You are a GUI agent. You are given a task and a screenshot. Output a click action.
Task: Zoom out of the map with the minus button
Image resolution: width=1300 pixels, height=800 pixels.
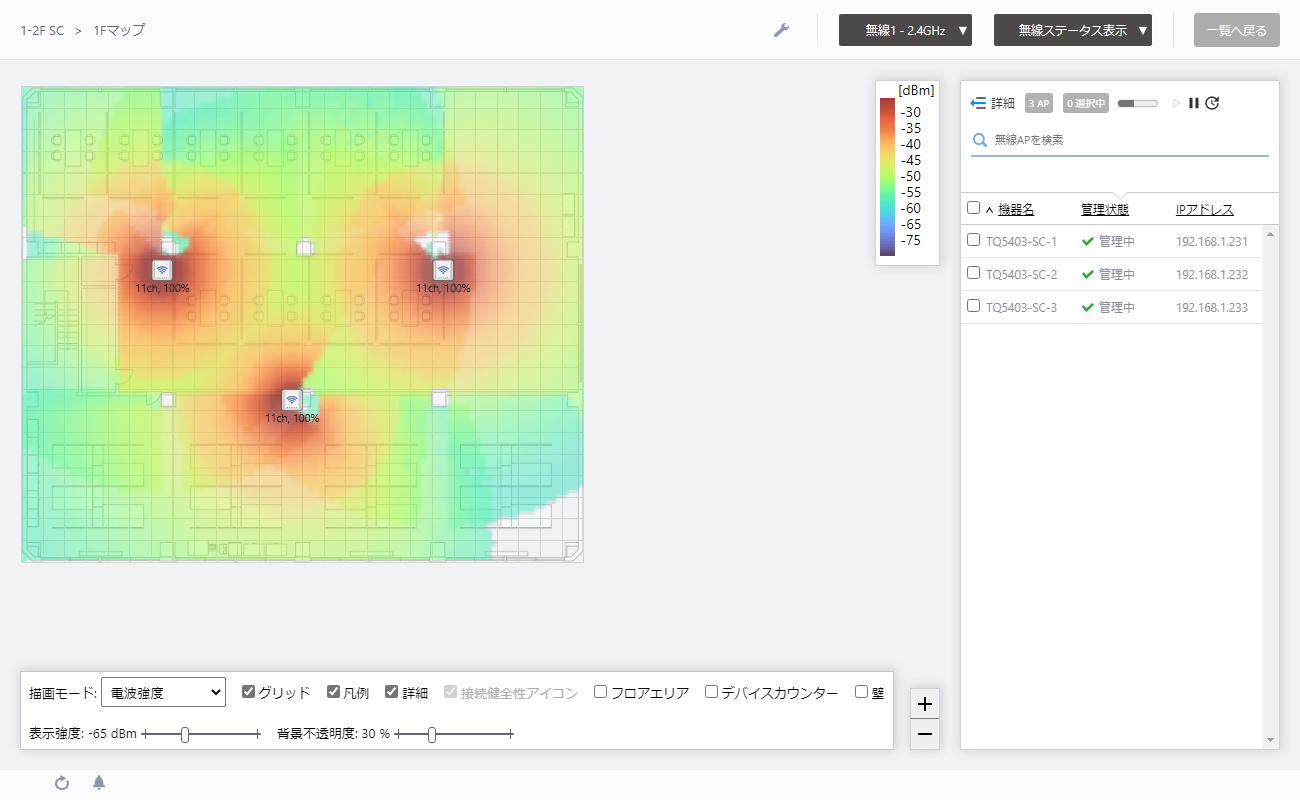pyautogui.click(x=925, y=734)
